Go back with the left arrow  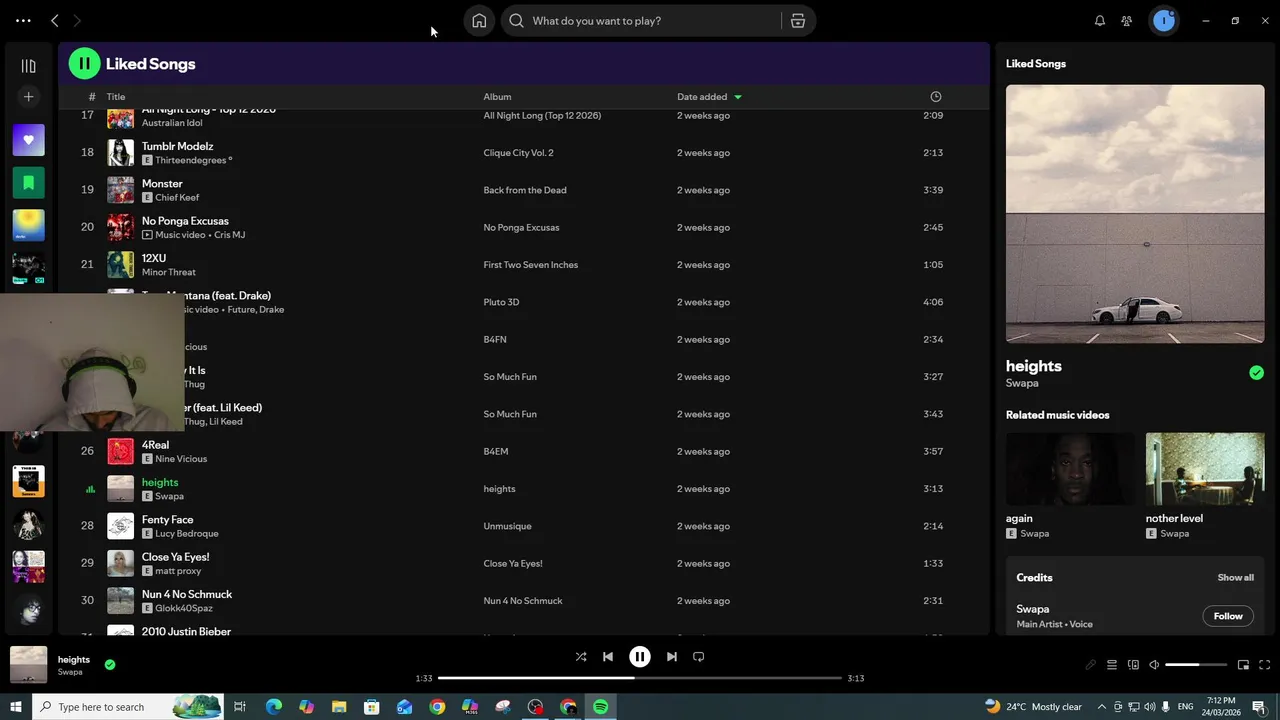(x=55, y=21)
